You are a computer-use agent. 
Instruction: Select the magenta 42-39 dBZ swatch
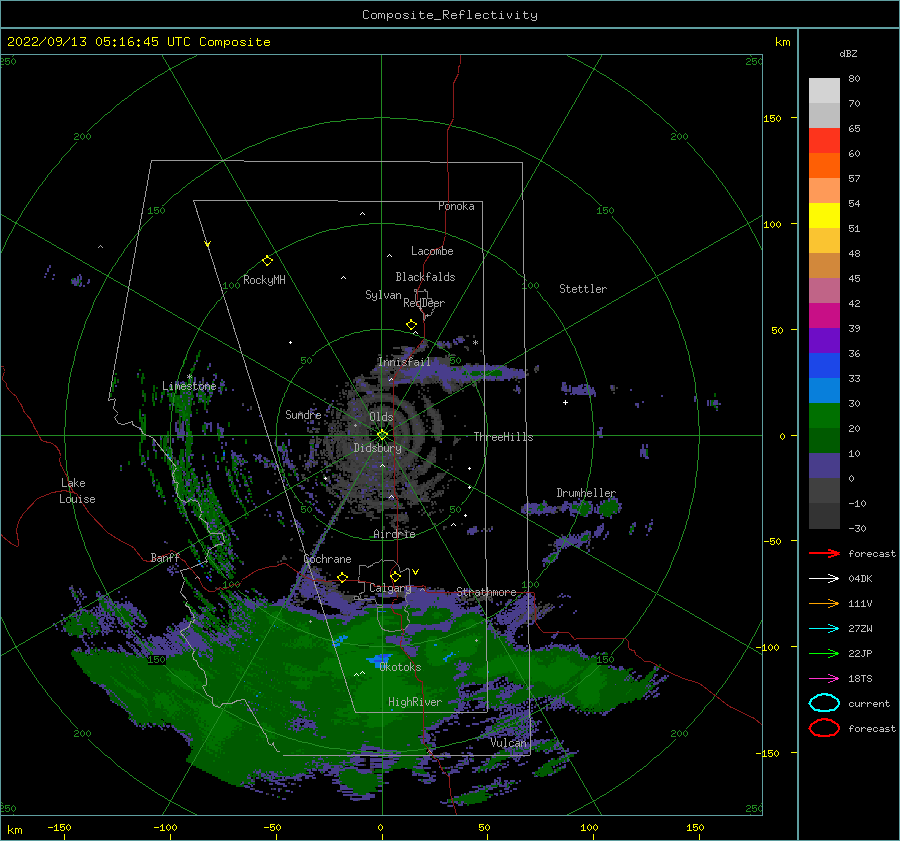[x=824, y=316]
